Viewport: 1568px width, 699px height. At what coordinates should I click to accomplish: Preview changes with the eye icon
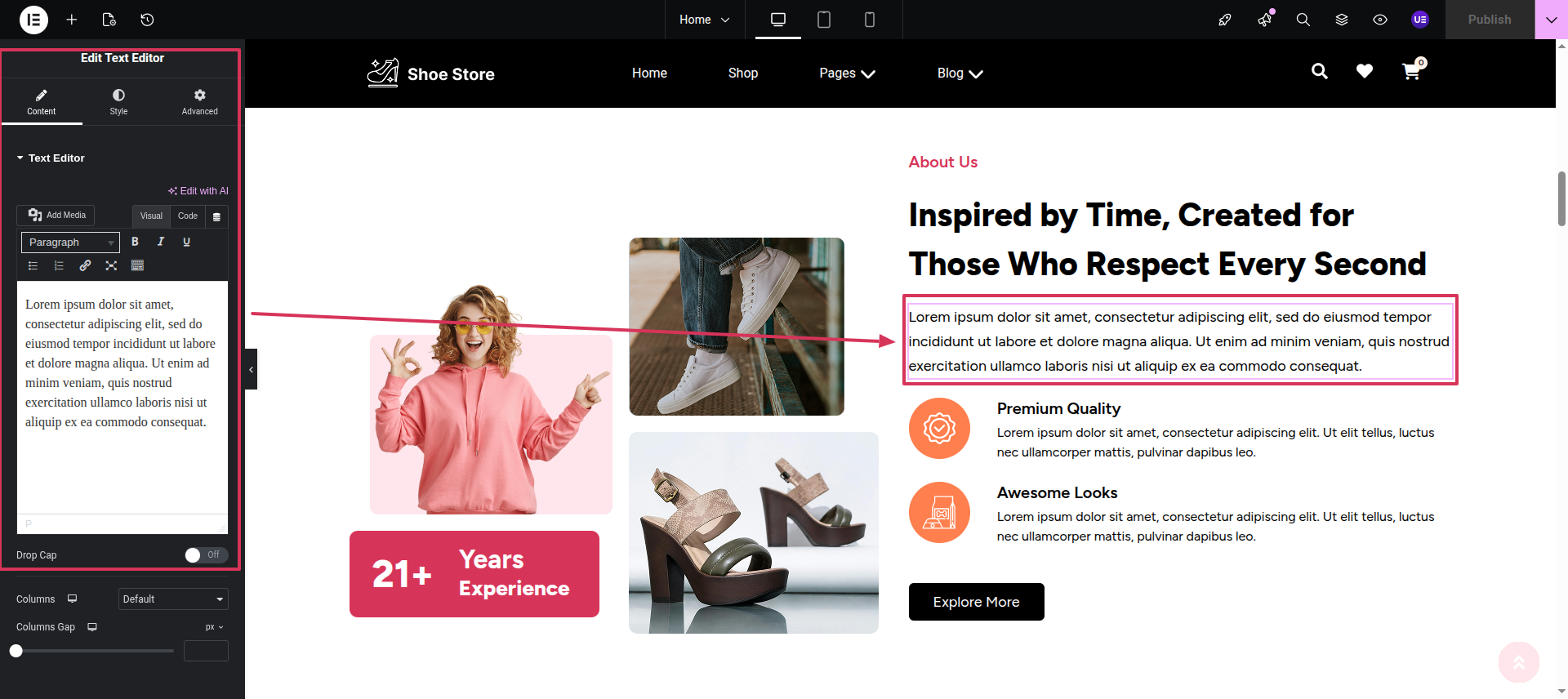(1380, 20)
